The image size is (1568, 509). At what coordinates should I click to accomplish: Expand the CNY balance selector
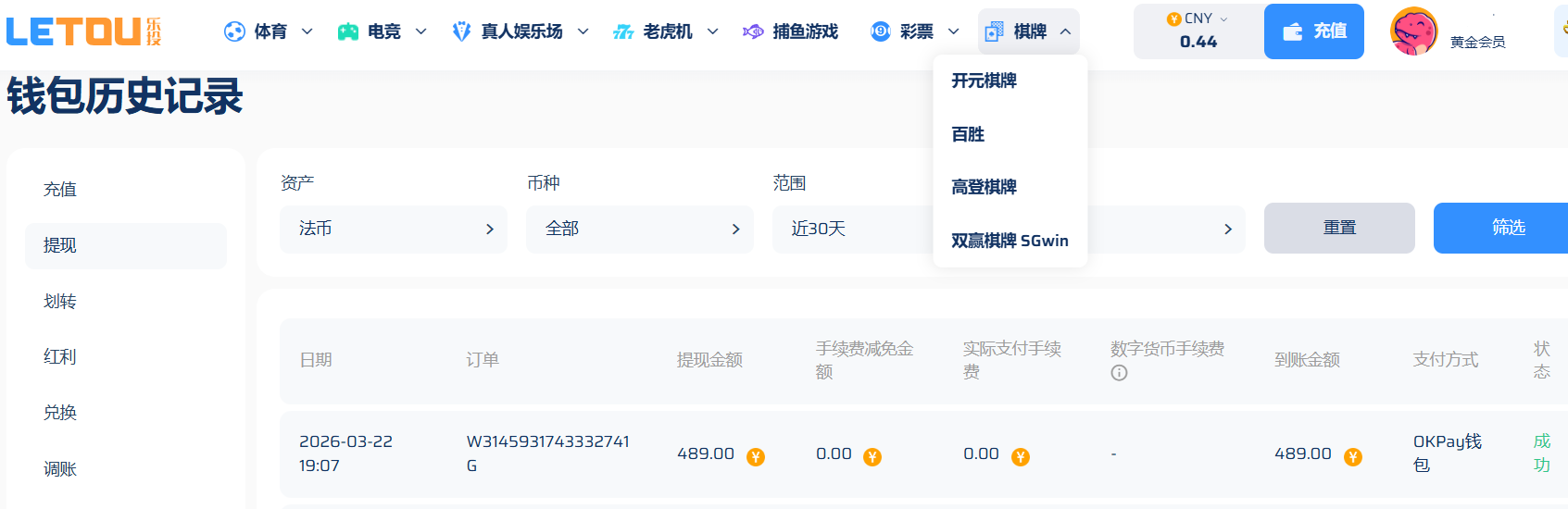click(x=1198, y=19)
